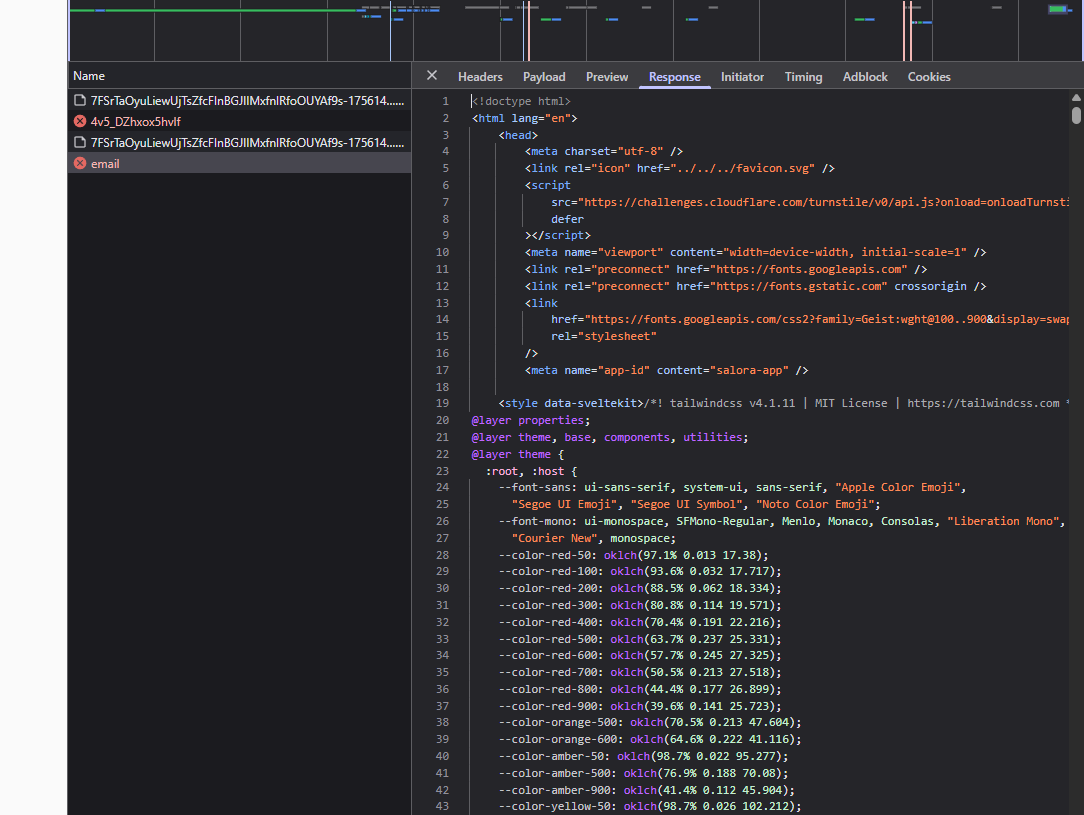Click the --color-orange-600 declaration
Viewport: 1084px width, 815px height.
coord(650,740)
